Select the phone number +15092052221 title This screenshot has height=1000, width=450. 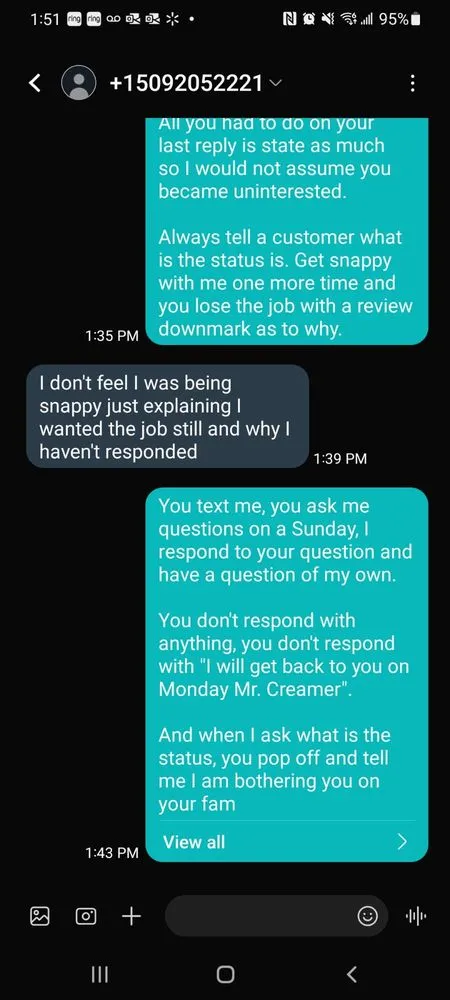pyautogui.click(x=186, y=83)
